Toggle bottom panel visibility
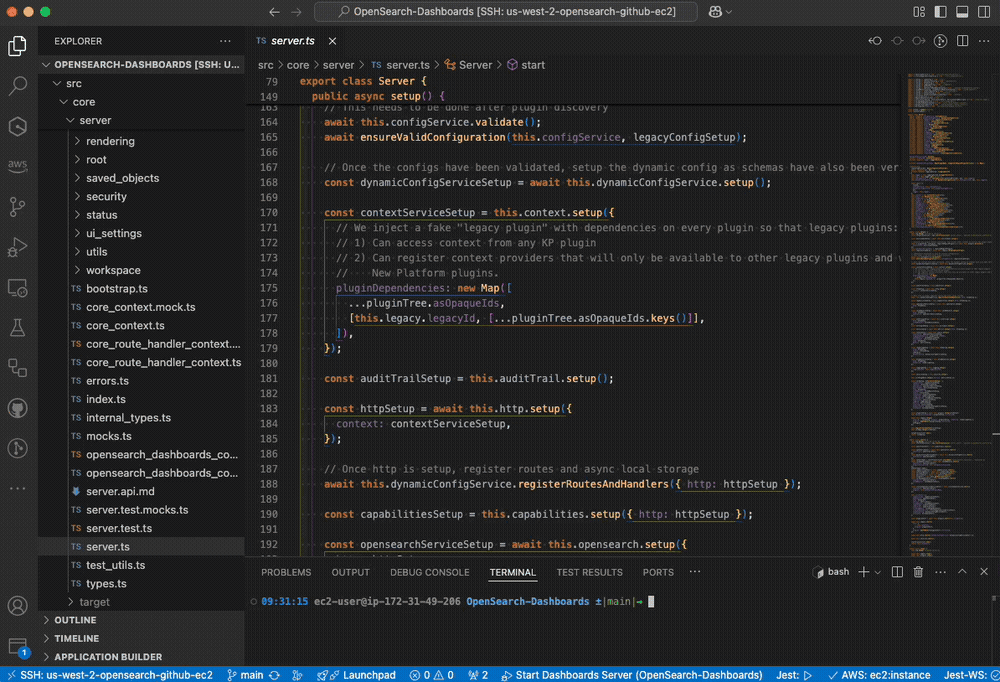This screenshot has width=1000, height=682. pyautogui.click(x=962, y=11)
